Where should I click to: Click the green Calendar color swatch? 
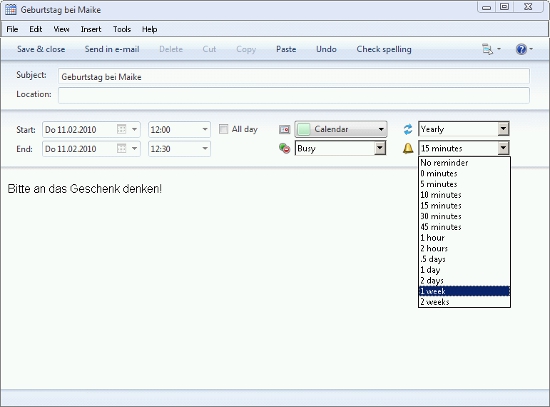(x=304, y=129)
